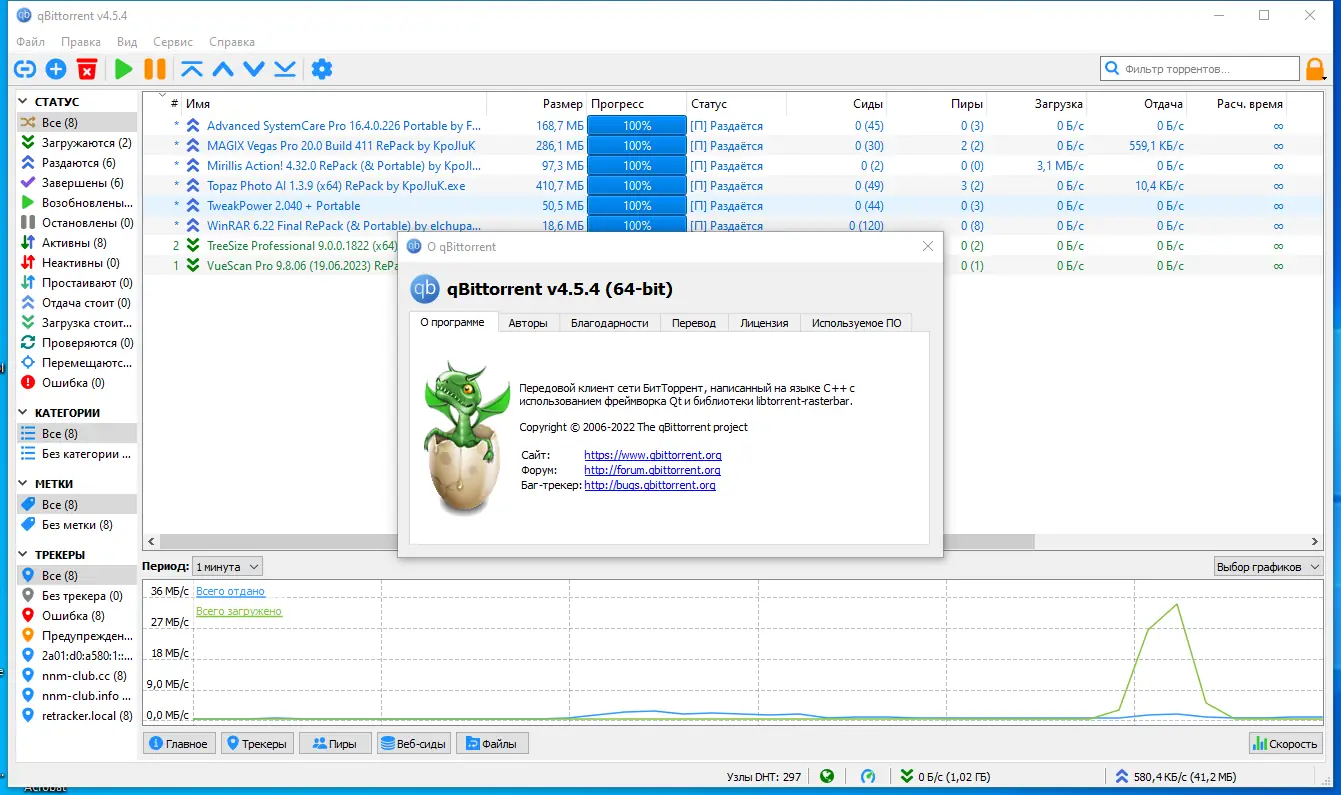This screenshot has height=795, width=1341.
Task: Switch to the 'Авторы' tab in About dialog
Action: pyautogui.click(x=528, y=322)
